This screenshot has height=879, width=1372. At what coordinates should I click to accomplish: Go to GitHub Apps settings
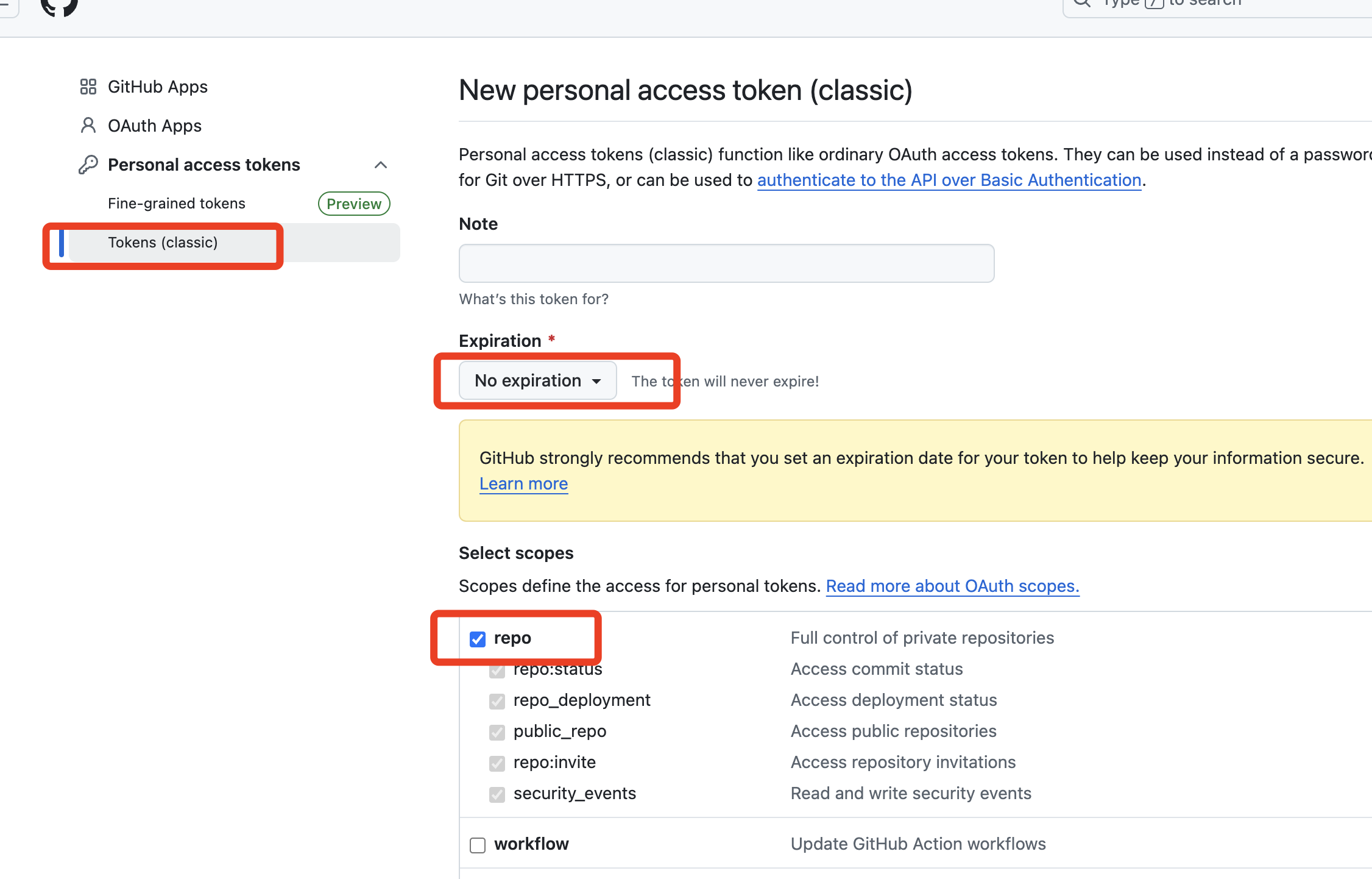tap(158, 87)
